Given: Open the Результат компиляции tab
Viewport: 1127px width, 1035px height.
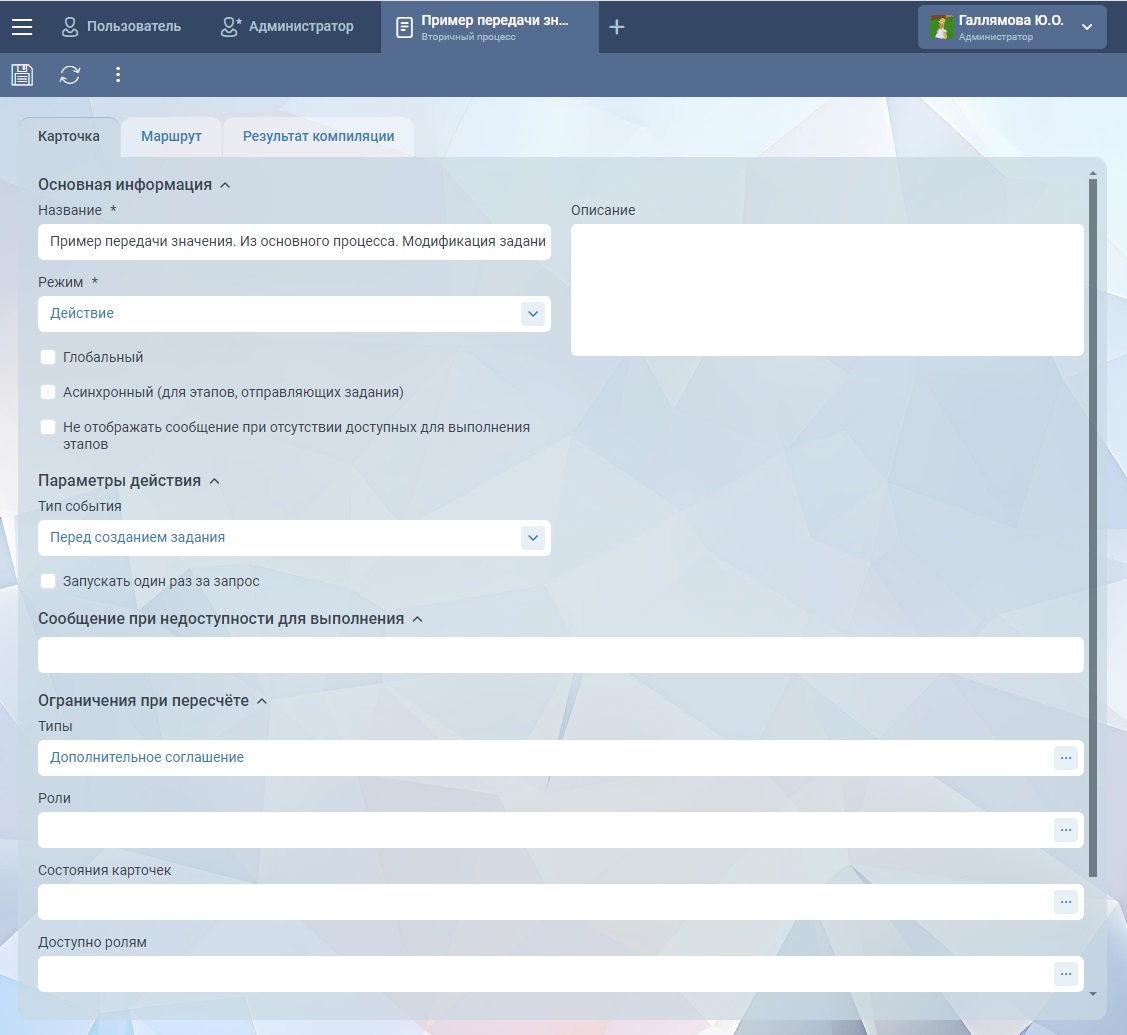Looking at the screenshot, I should [318, 137].
